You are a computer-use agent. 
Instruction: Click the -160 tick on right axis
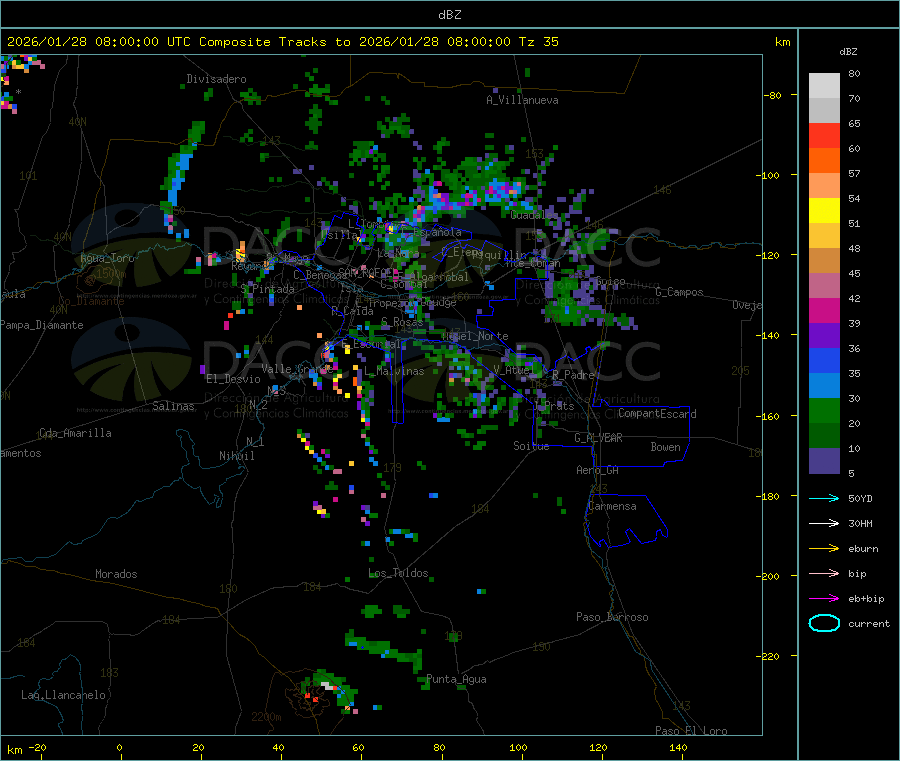point(769,416)
